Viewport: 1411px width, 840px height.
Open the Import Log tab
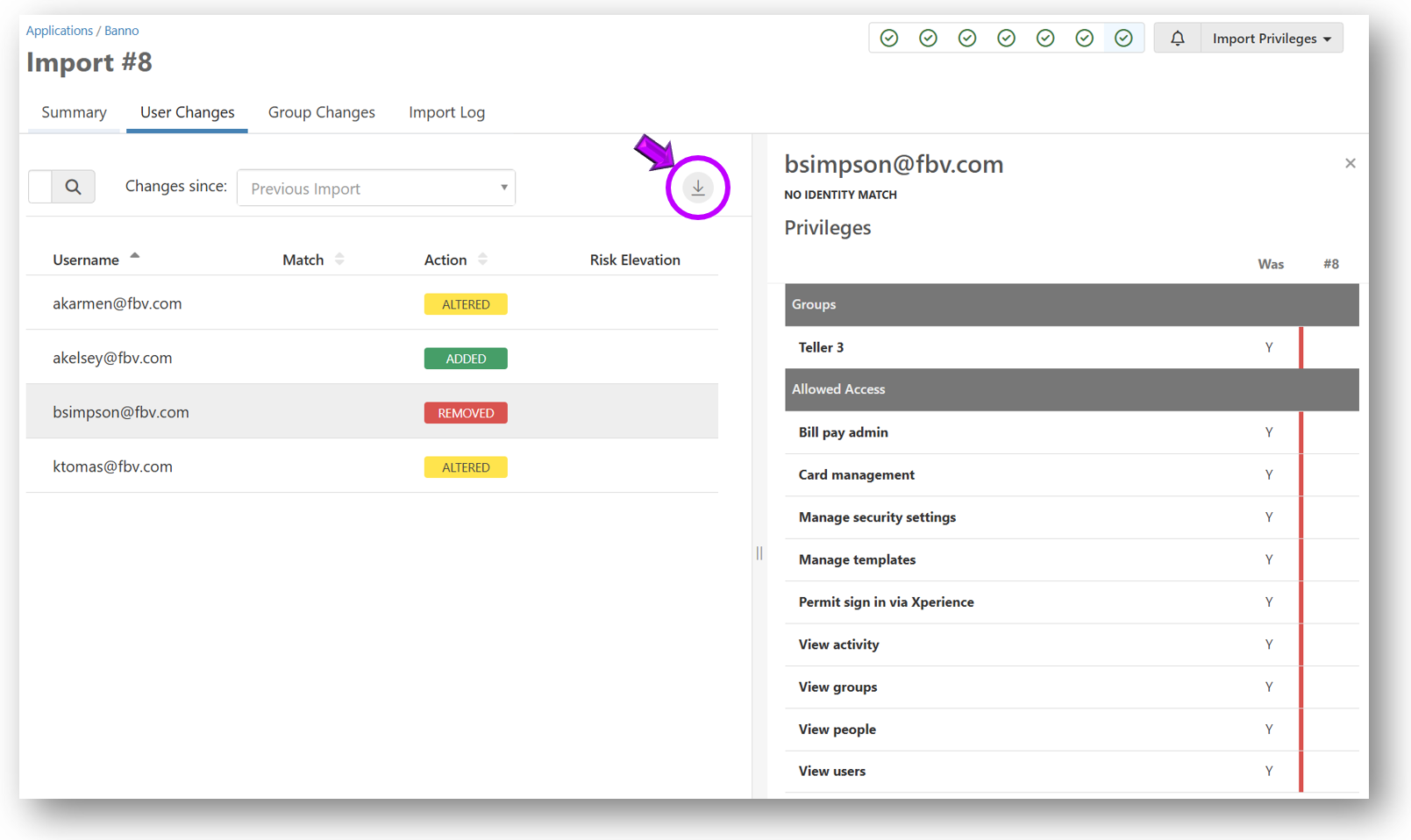tap(446, 112)
